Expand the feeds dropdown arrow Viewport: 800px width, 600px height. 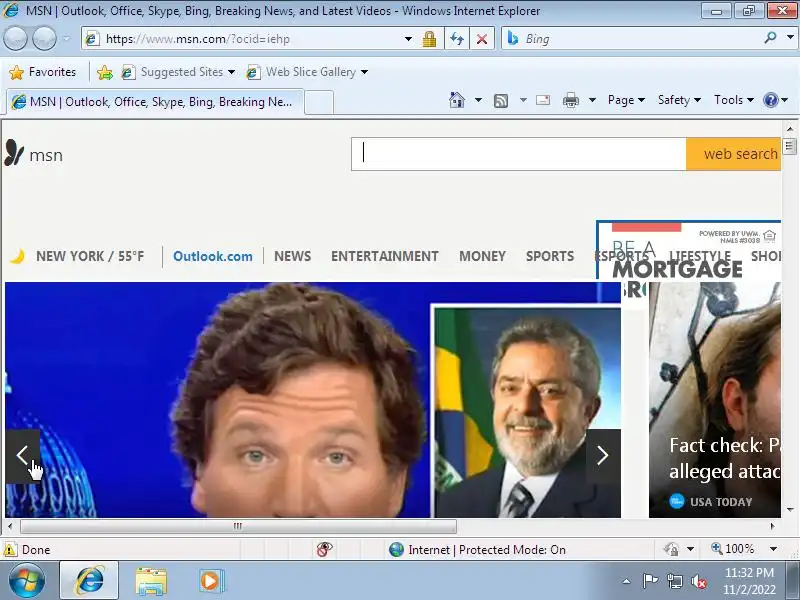point(523,100)
